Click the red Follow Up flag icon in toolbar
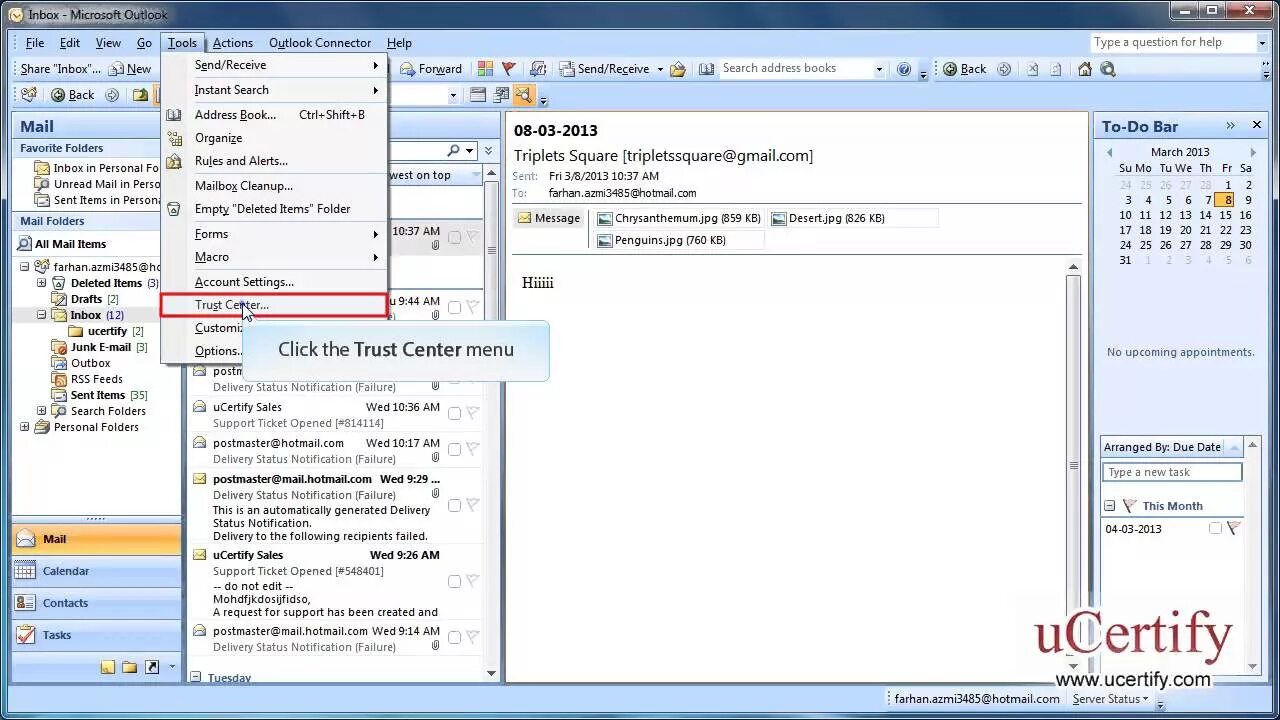This screenshot has height=720, width=1280. [x=509, y=69]
